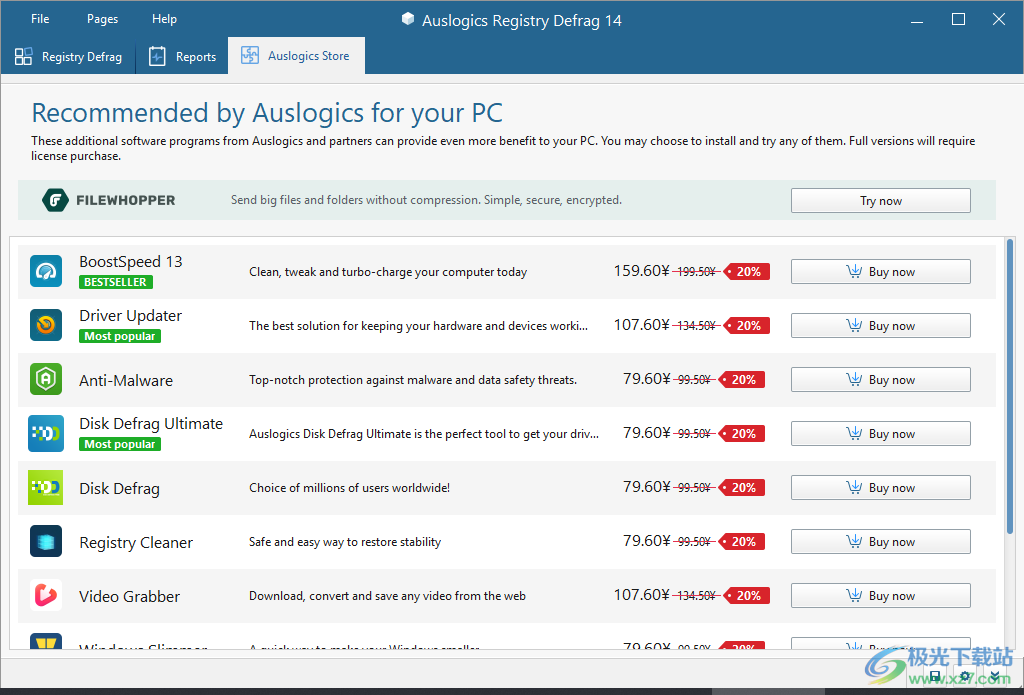Click the Driver Updater product icon
The image size is (1024, 695).
click(x=46, y=325)
